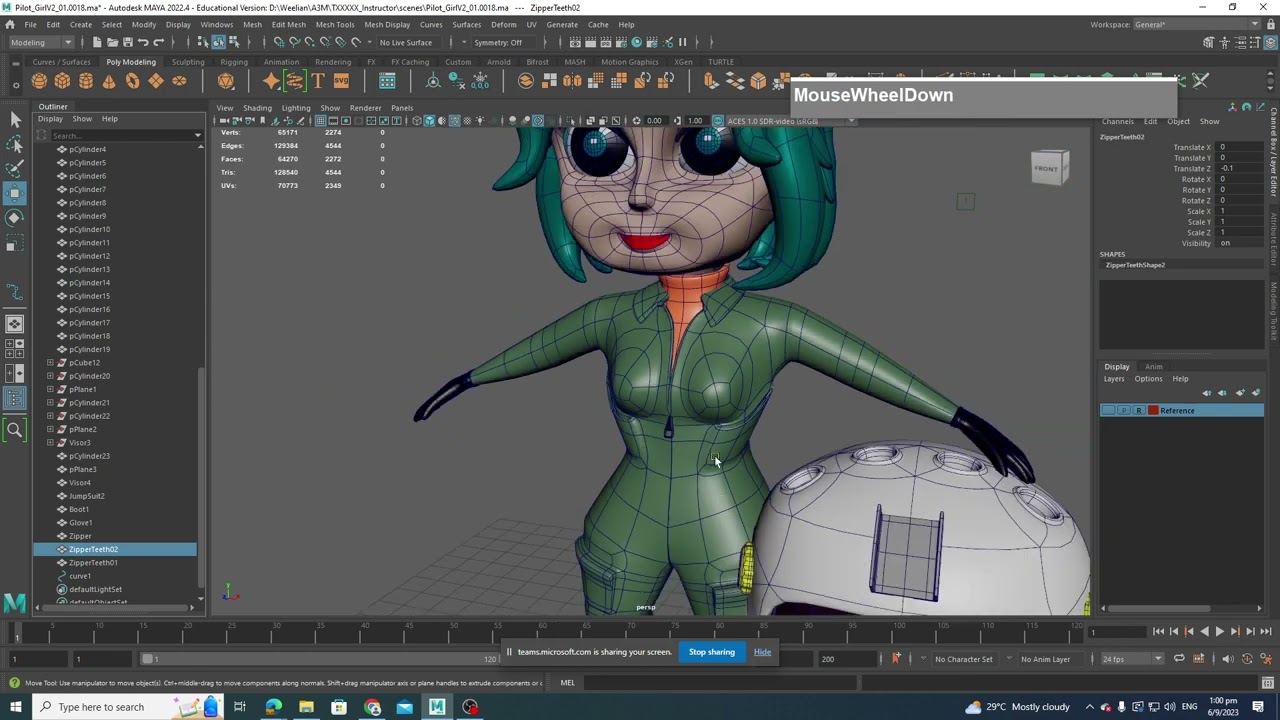Click the Play Forwards button
The image size is (1280, 720).
point(1219,631)
